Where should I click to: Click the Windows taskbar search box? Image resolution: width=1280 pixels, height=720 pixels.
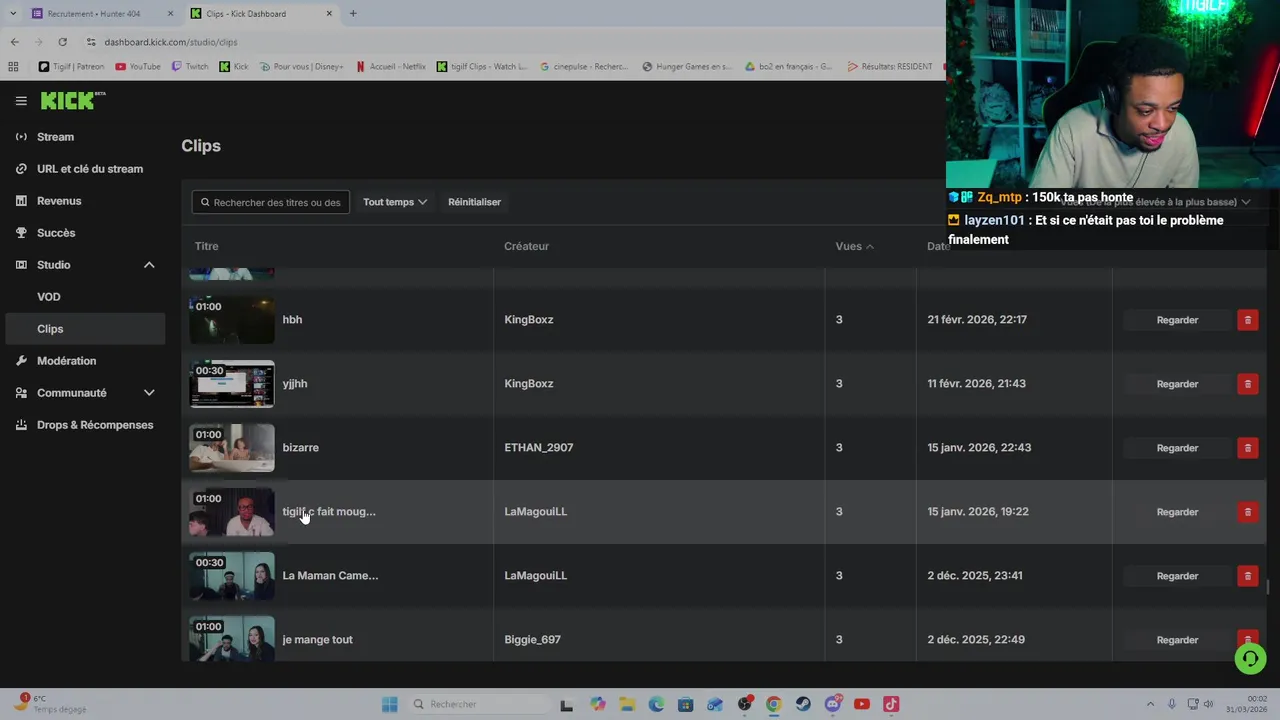click(x=477, y=704)
